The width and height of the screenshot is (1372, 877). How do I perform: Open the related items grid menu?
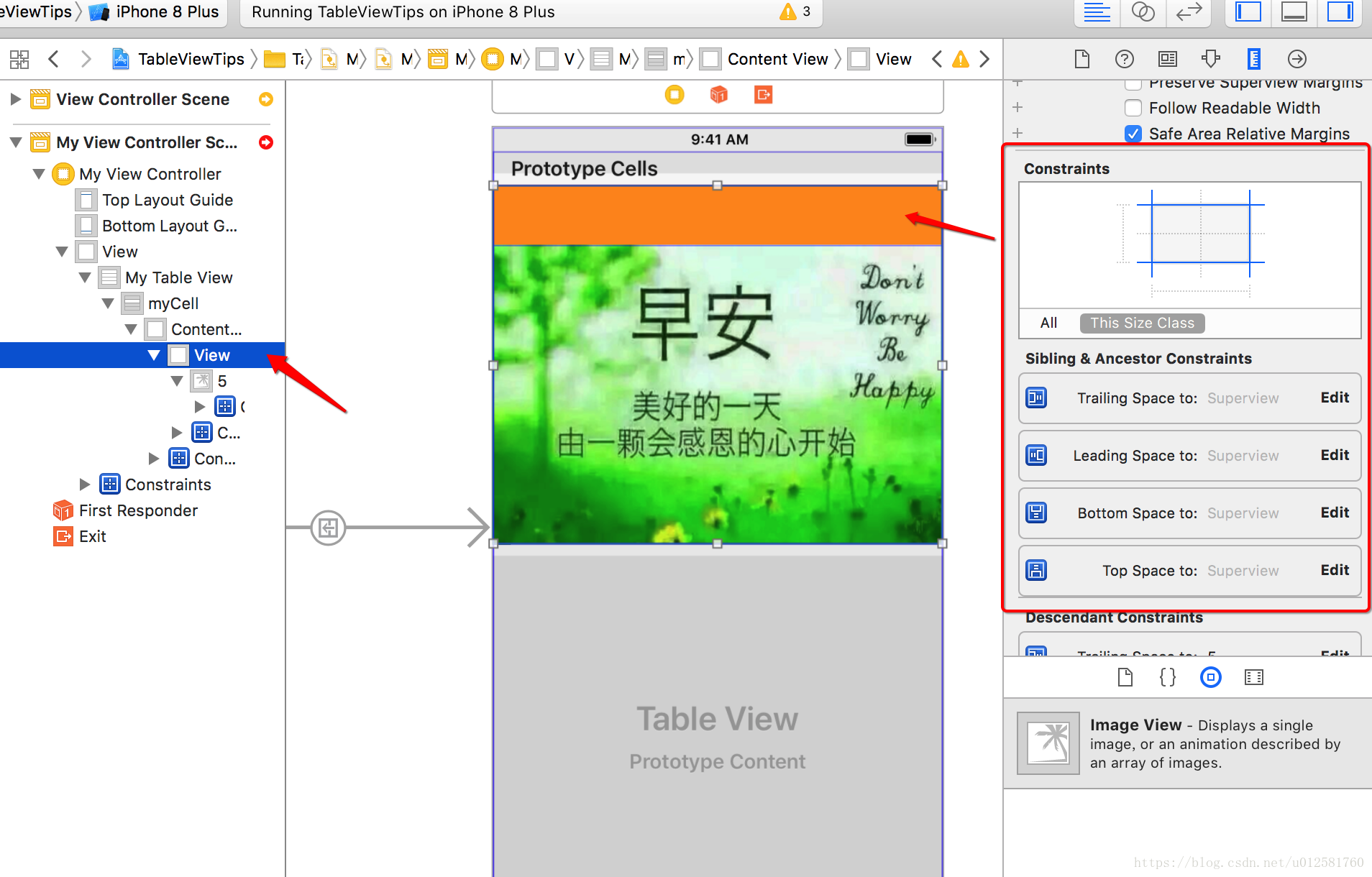tap(19, 59)
